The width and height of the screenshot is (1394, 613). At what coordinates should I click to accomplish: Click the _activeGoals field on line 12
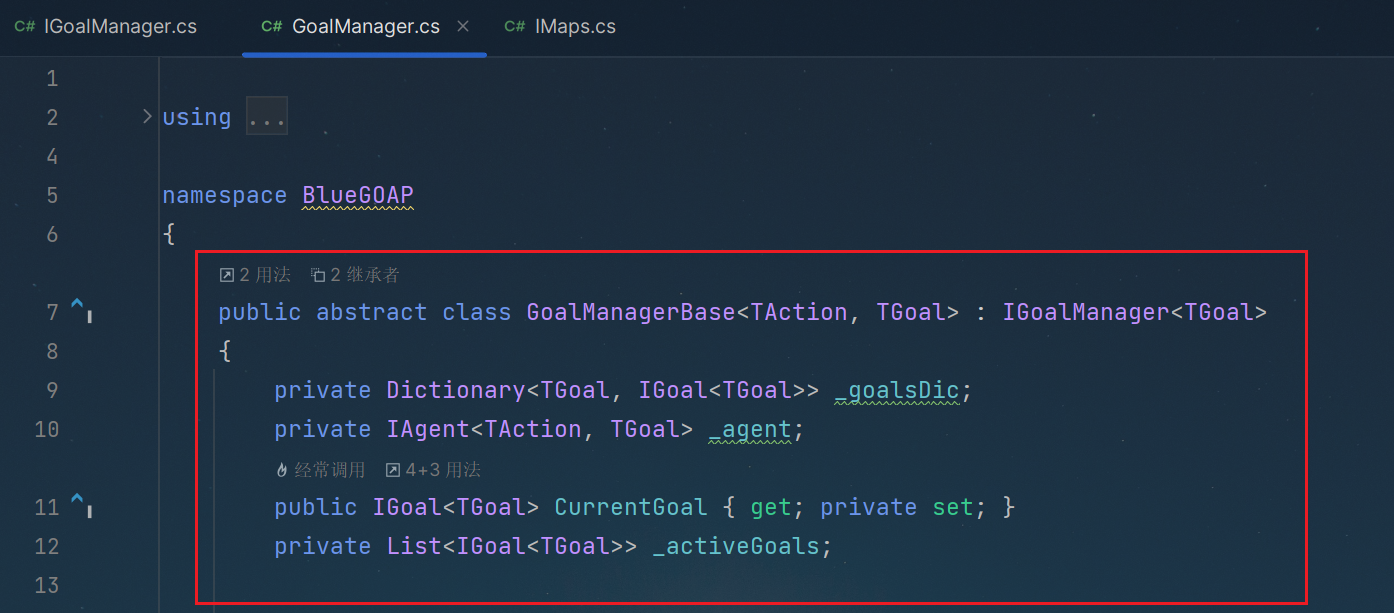[x=738, y=547]
